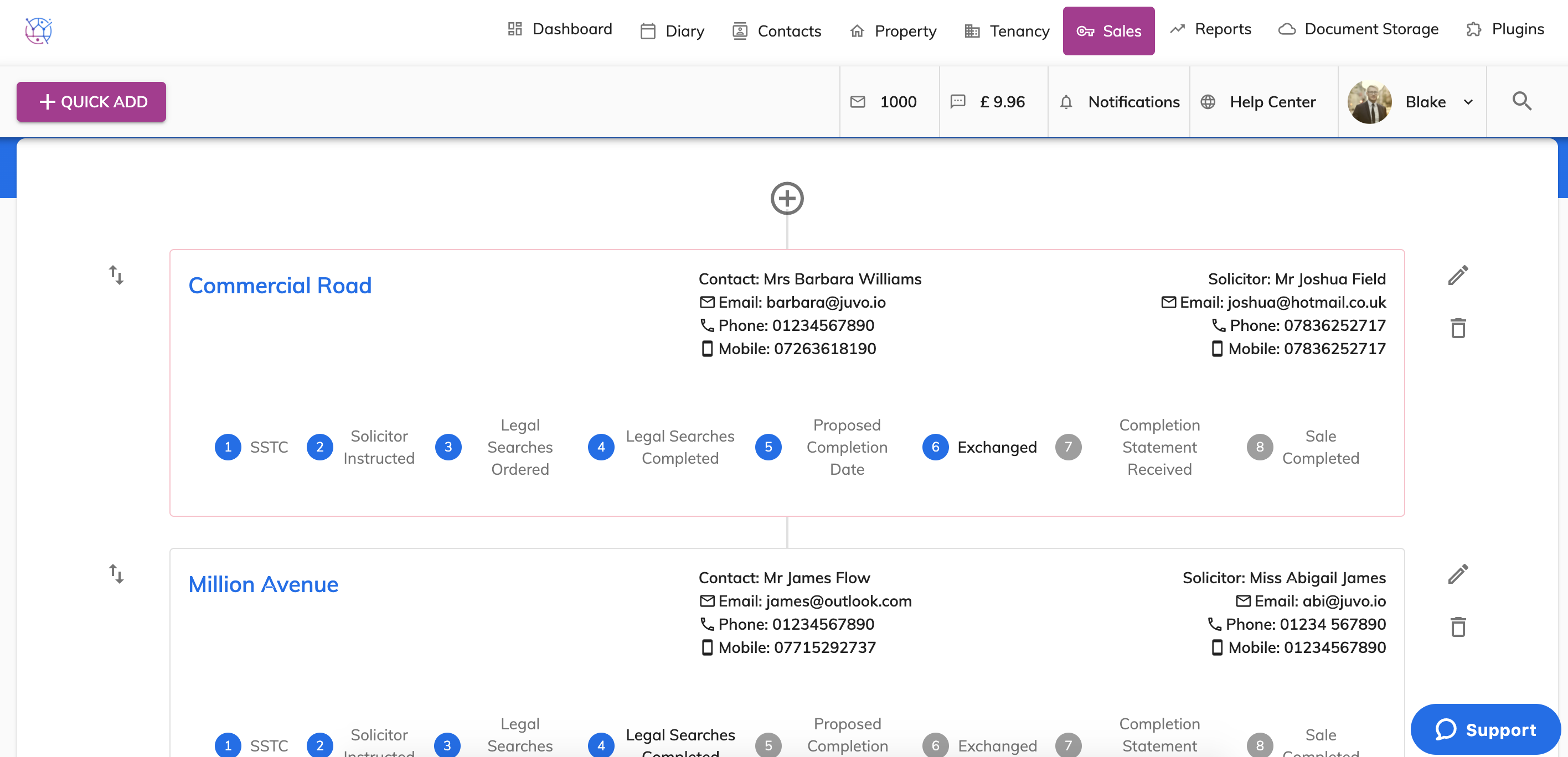Screen dimensions: 1568x757
Task: Edit Commercial Road sale with pencil icon
Action: [x=1457, y=276]
